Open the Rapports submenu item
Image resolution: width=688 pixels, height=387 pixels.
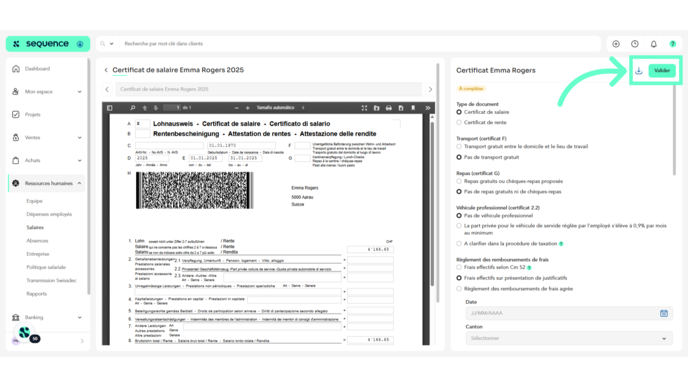[36, 294]
